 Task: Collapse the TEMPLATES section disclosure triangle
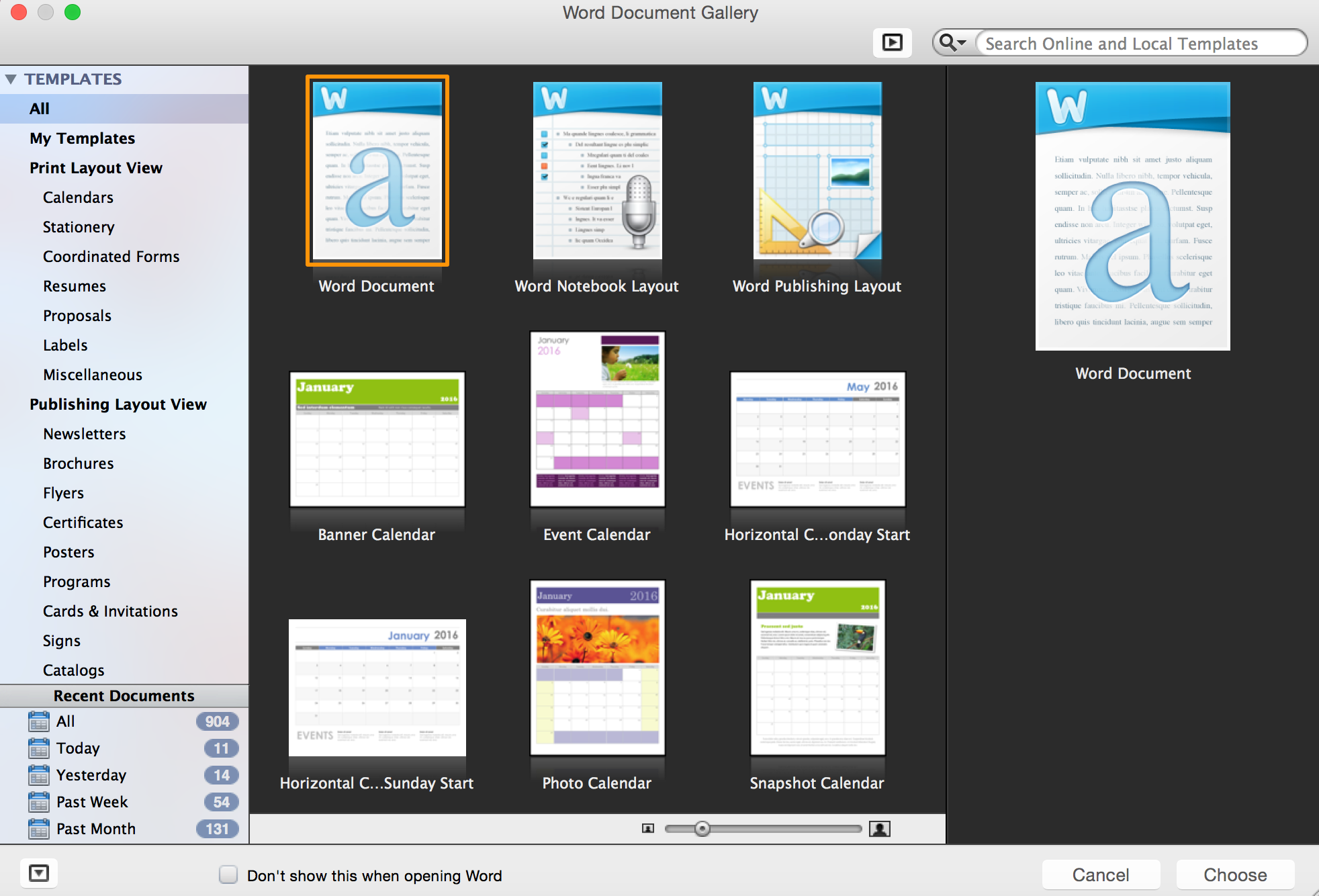coord(11,79)
